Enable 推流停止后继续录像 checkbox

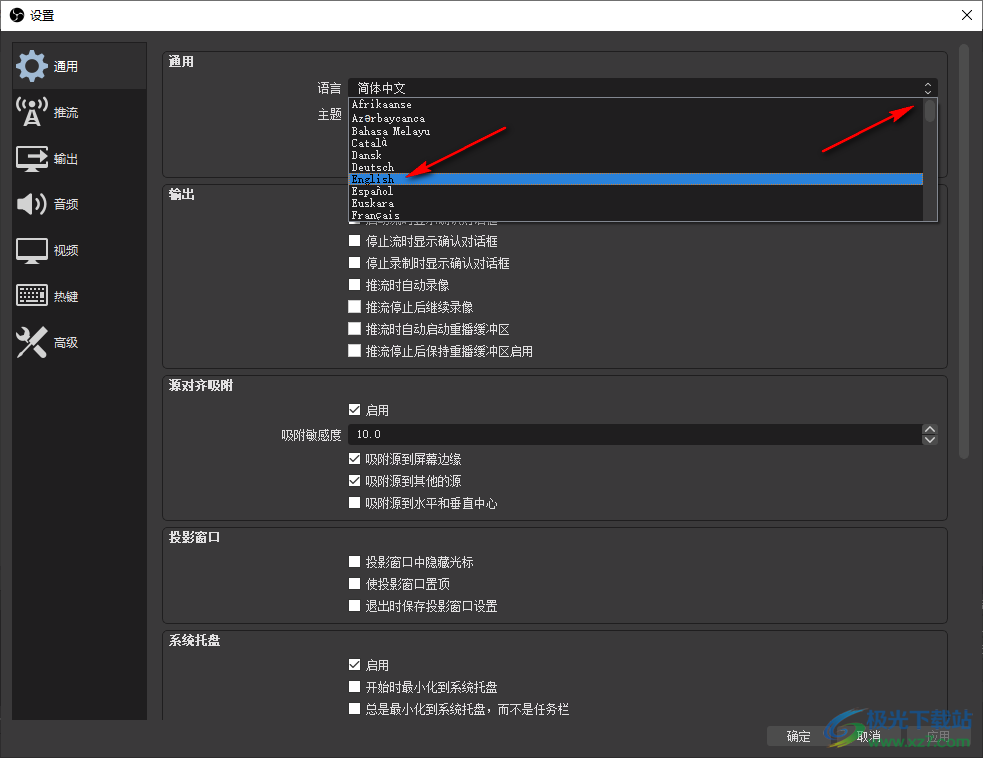point(354,307)
